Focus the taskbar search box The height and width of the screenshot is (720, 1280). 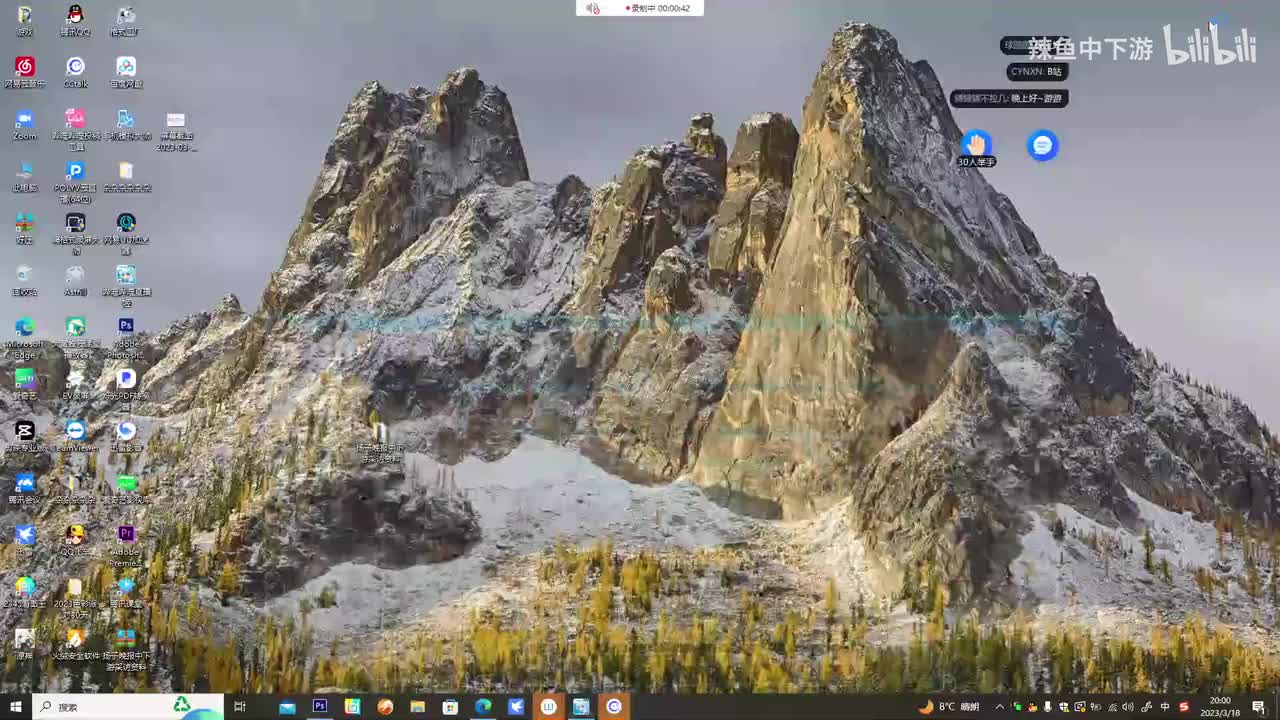(128, 706)
